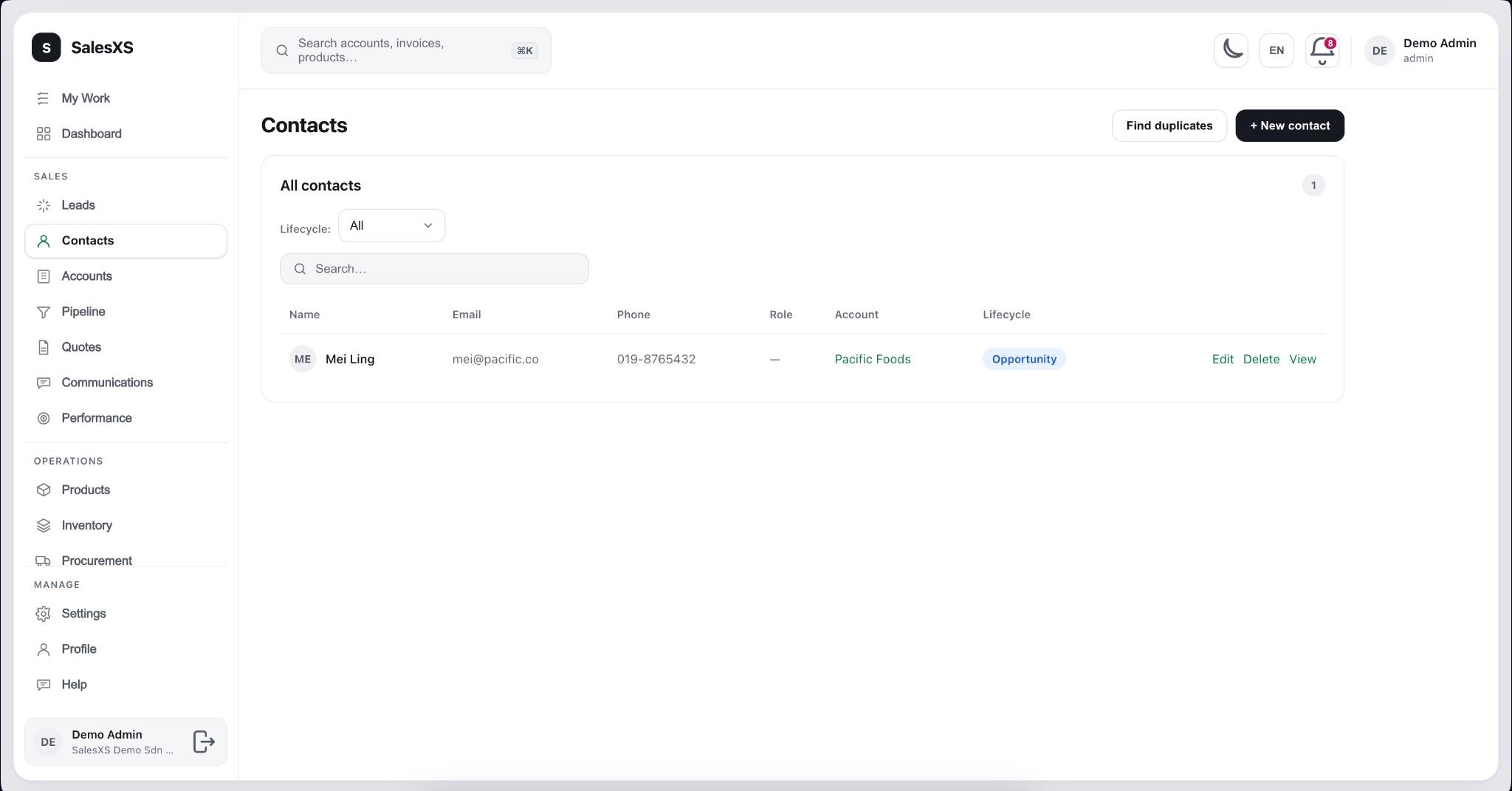The height and width of the screenshot is (791, 1512).
Task: Click the Lifecycle column header
Action: coord(1006,315)
